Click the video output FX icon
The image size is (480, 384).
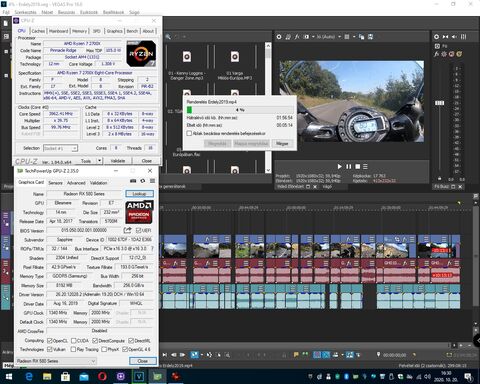(x=297, y=37)
